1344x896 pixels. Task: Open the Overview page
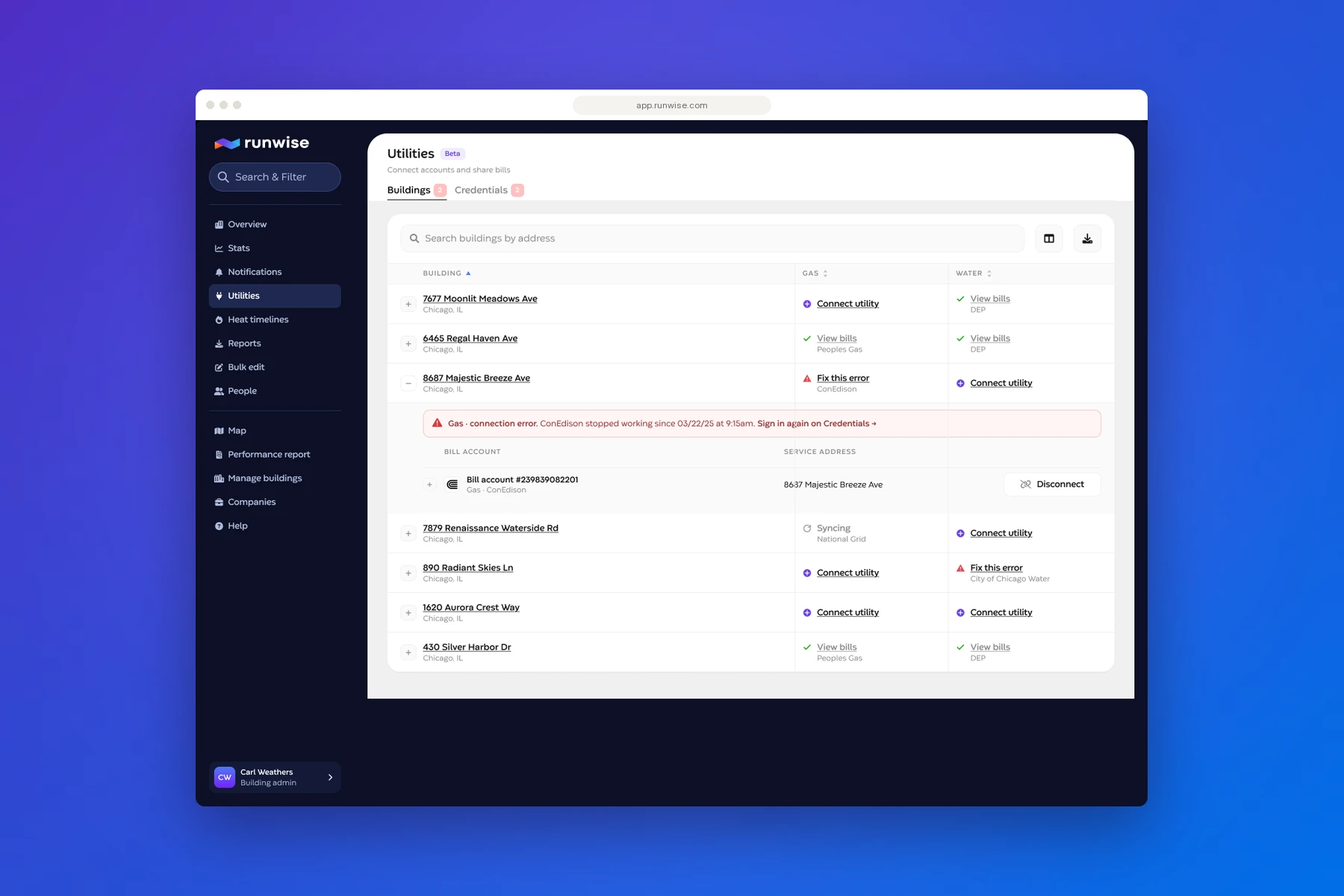(275, 224)
